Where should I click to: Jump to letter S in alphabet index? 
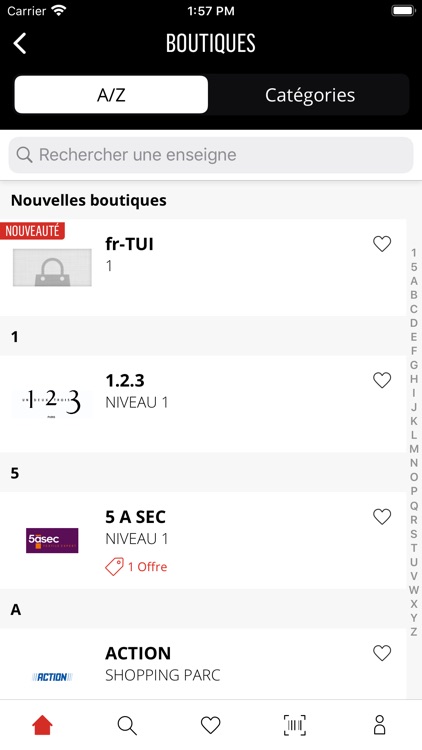click(414, 534)
